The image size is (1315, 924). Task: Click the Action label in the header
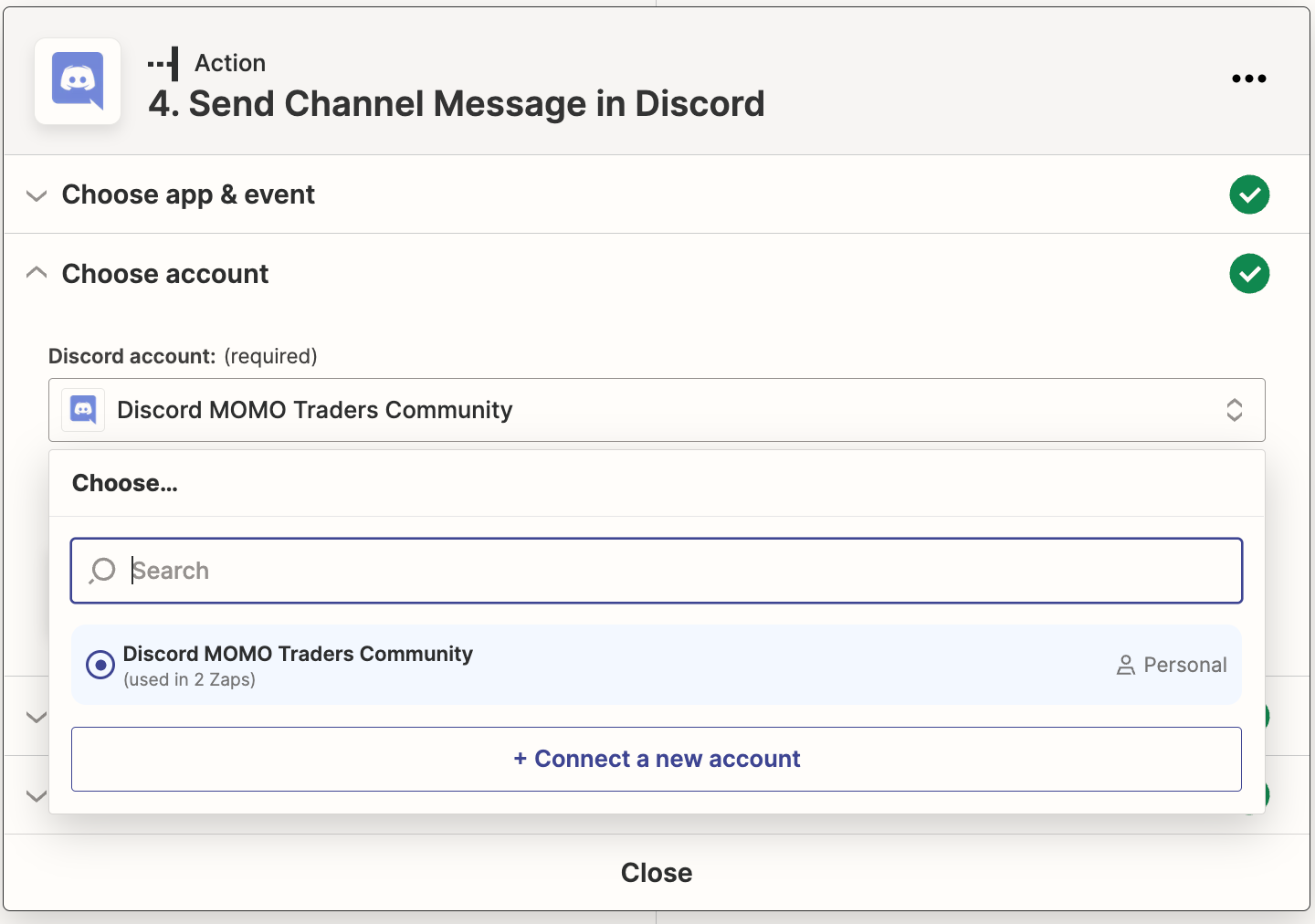[x=230, y=63]
